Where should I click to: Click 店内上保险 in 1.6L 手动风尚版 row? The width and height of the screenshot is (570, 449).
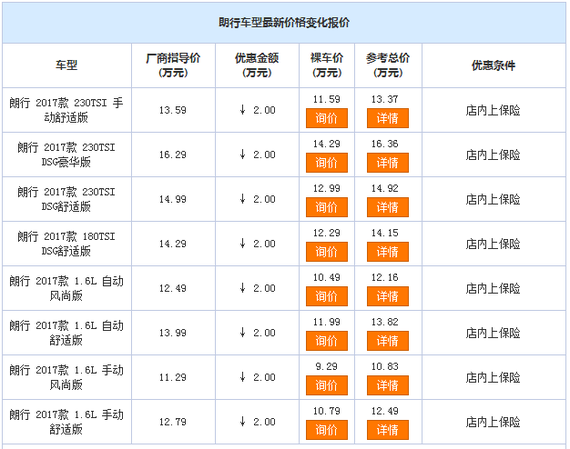tap(493, 377)
